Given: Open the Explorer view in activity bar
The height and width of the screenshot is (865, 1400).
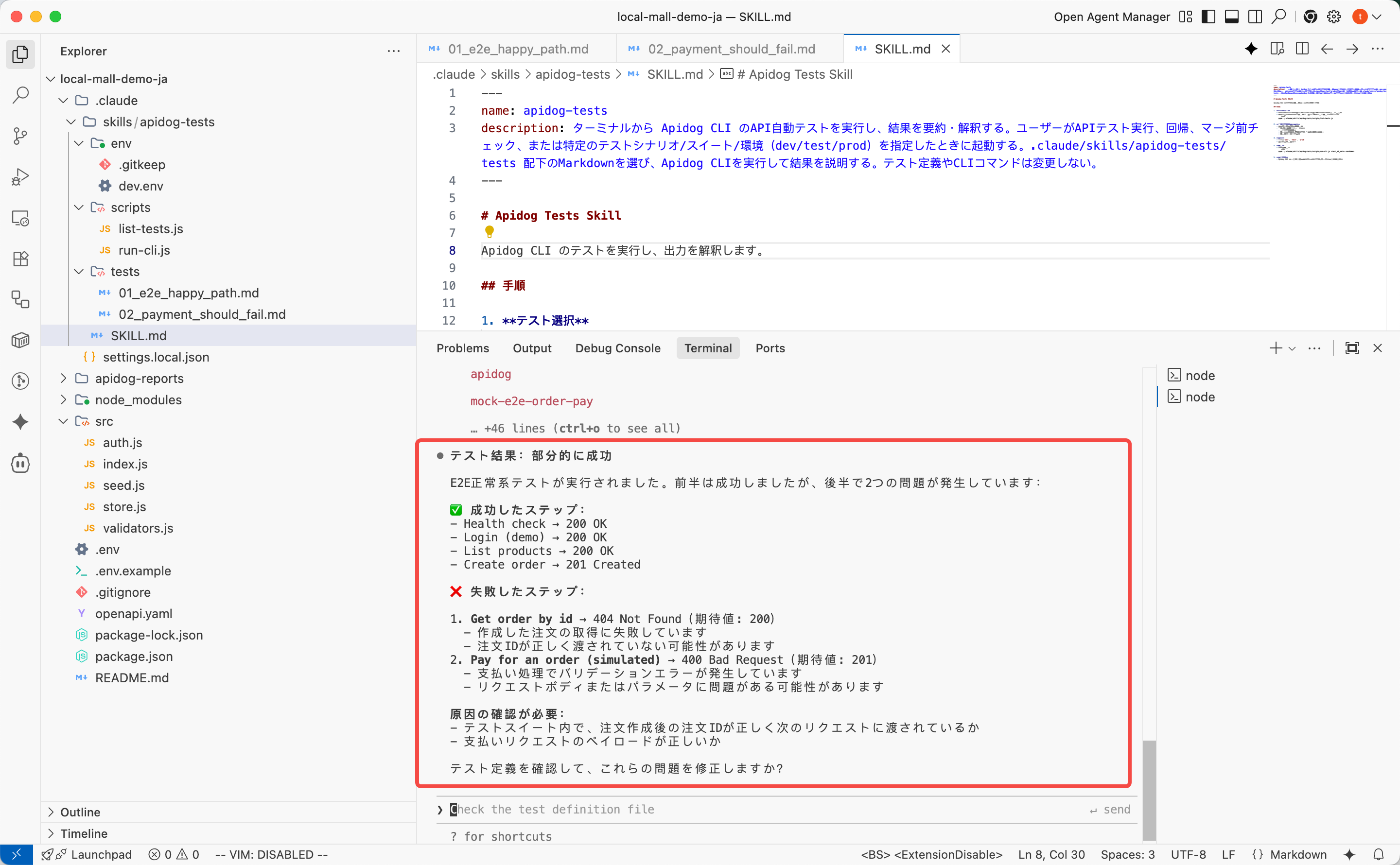Looking at the screenshot, I should pyautogui.click(x=20, y=55).
